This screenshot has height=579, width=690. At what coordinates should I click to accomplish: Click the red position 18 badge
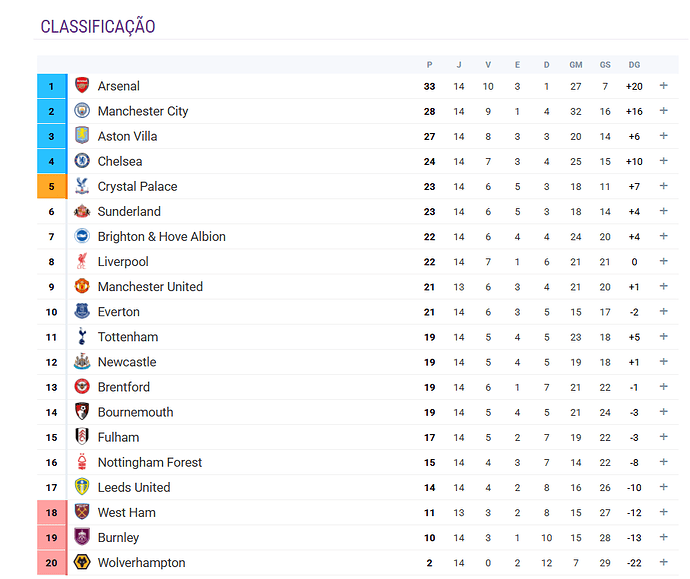tap(51, 513)
